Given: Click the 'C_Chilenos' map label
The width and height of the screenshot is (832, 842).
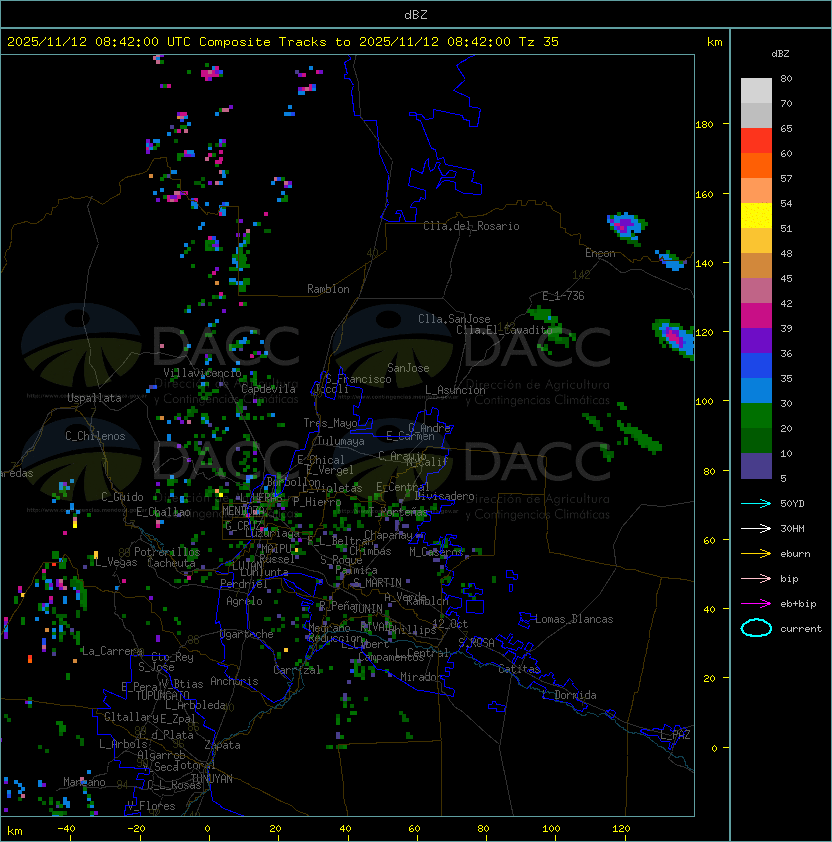Looking at the screenshot, I should click(x=95, y=436).
